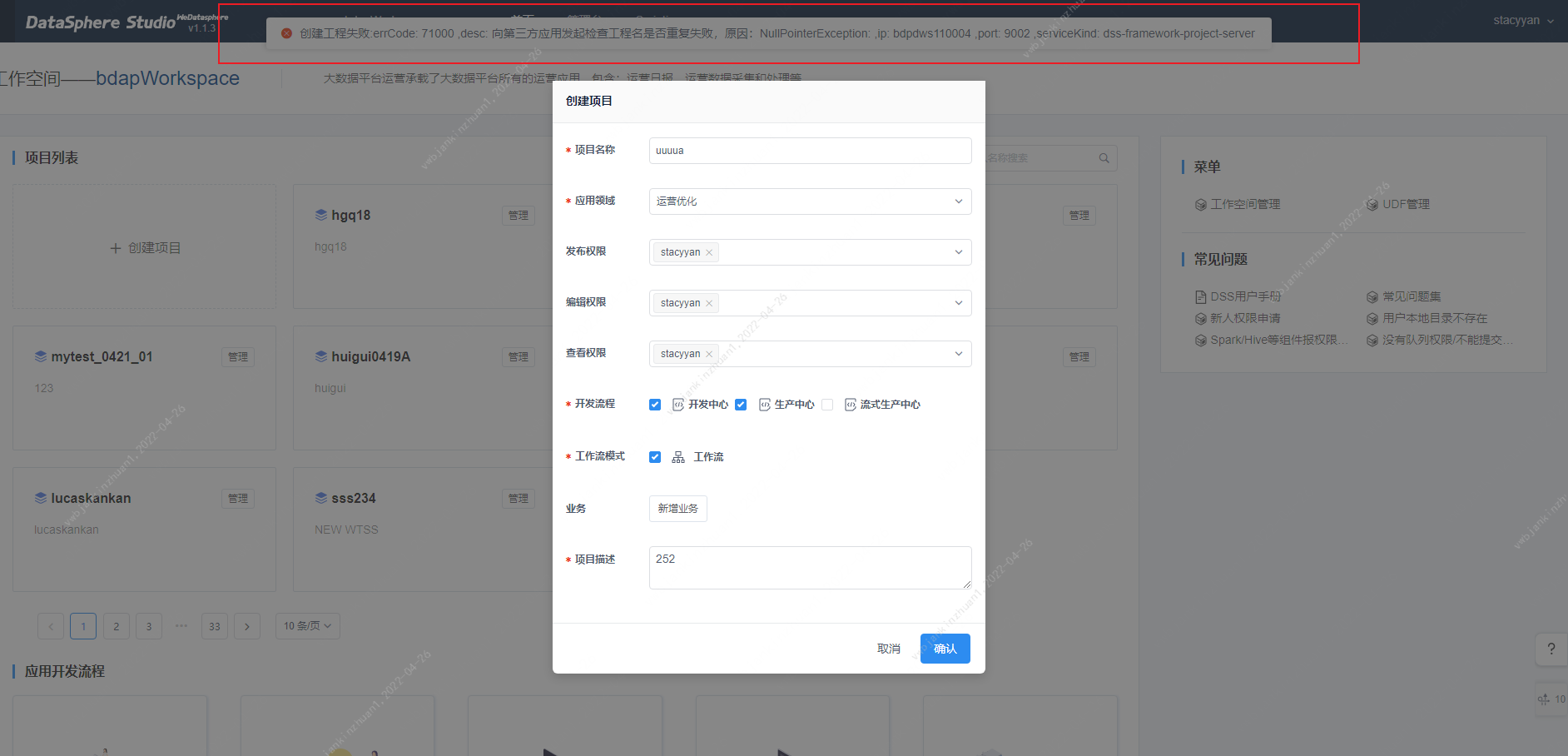Click the red error icon in the failure toast
The height and width of the screenshot is (756, 1568).
tap(286, 33)
